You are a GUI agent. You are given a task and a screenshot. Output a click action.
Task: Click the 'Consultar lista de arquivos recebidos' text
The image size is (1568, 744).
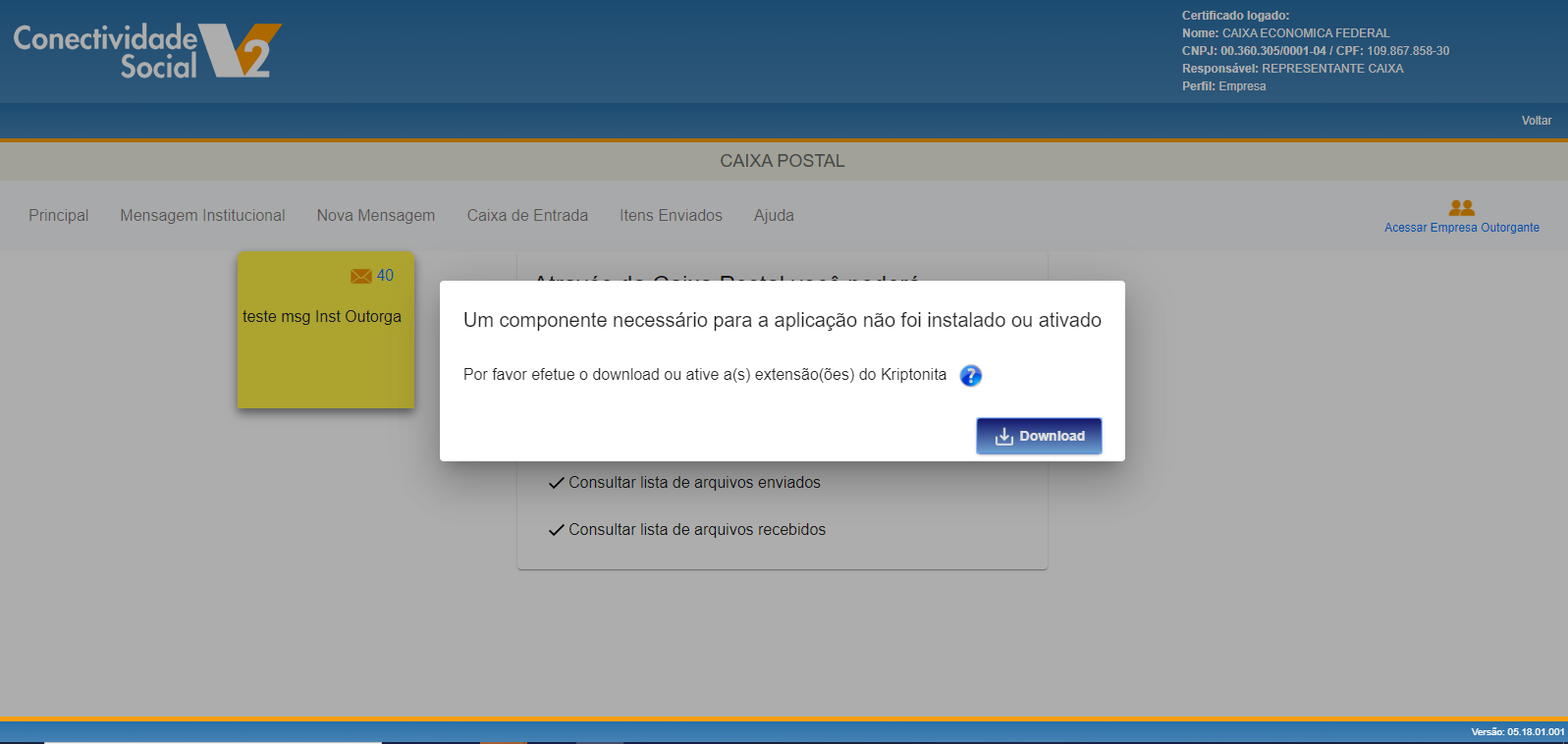(x=697, y=530)
